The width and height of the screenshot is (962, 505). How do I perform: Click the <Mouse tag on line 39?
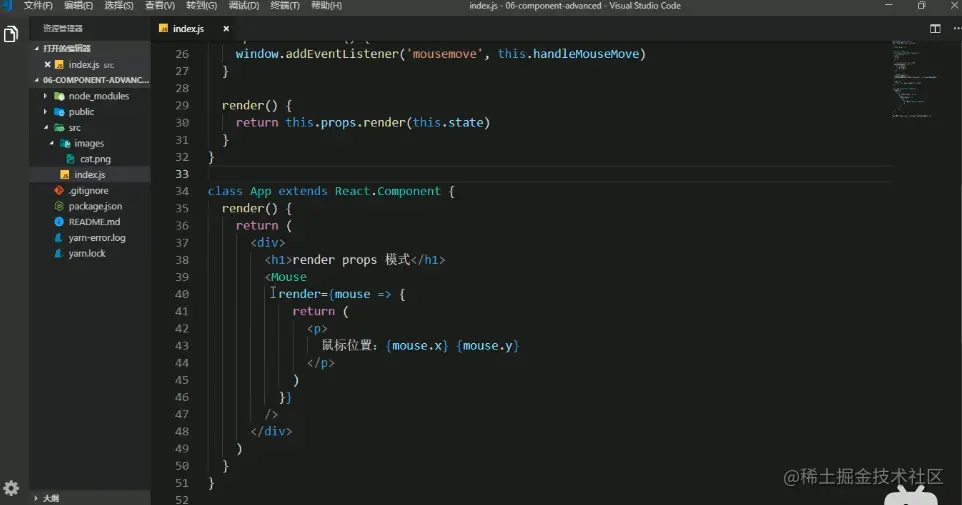point(285,277)
